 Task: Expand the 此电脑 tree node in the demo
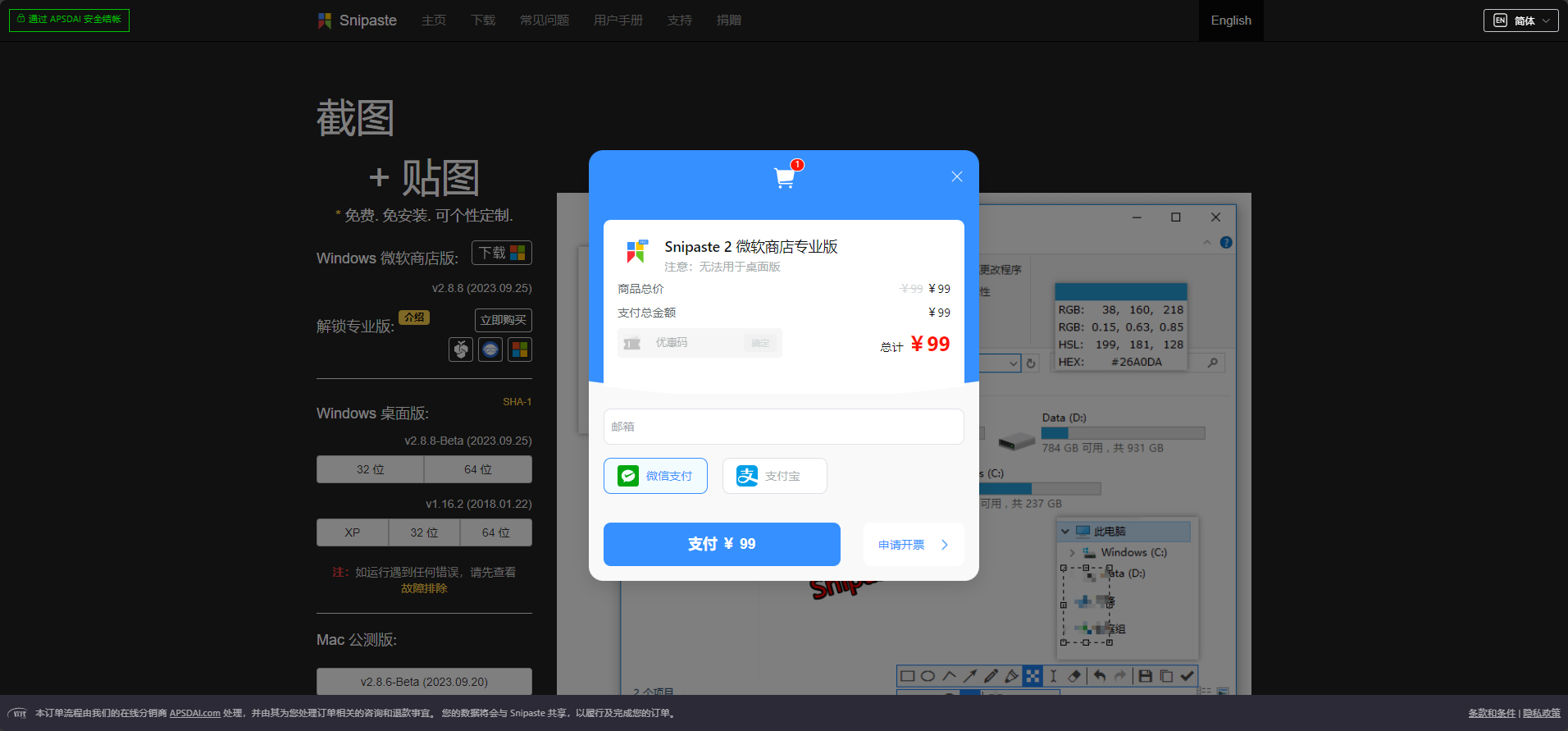[x=1065, y=532]
